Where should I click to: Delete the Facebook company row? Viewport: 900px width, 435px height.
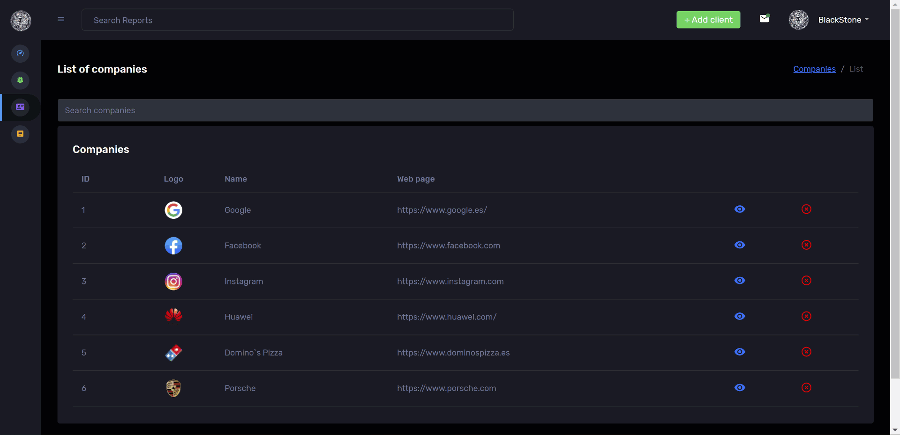click(x=806, y=245)
